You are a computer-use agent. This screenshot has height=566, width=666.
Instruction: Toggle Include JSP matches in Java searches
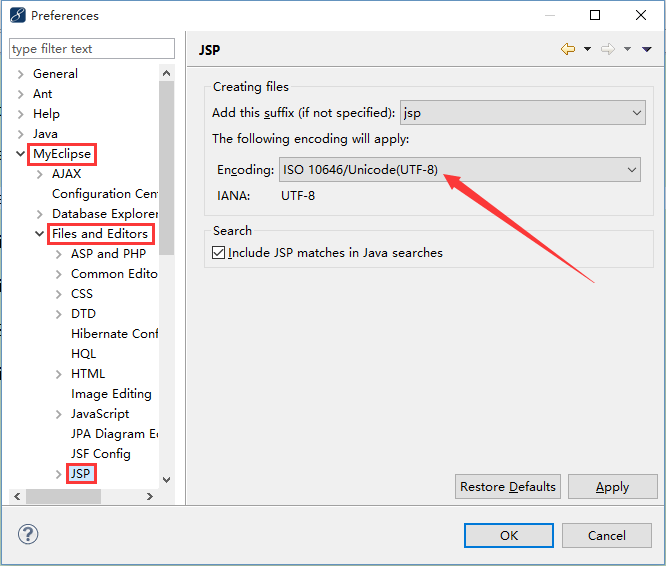tap(218, 253)
